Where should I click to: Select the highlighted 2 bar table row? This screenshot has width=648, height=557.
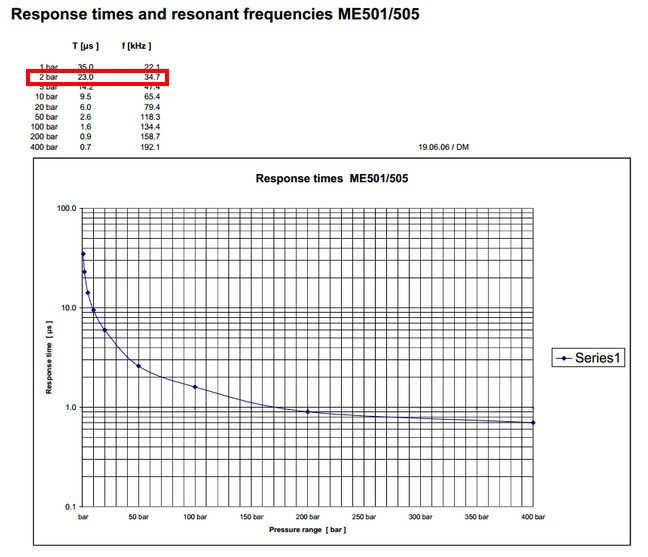tap(97, 77)
